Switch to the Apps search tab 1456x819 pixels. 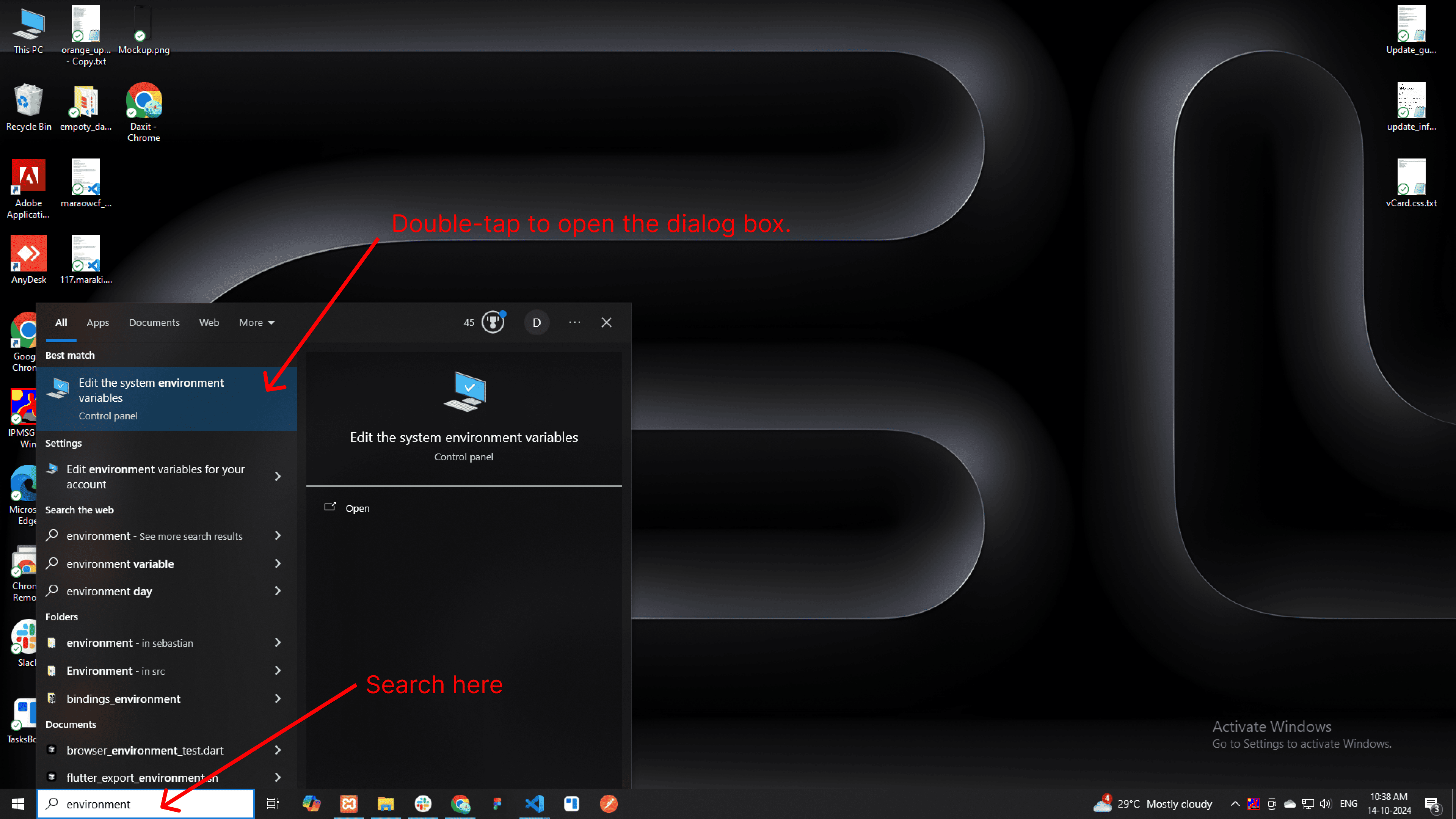tap(98, 322)
